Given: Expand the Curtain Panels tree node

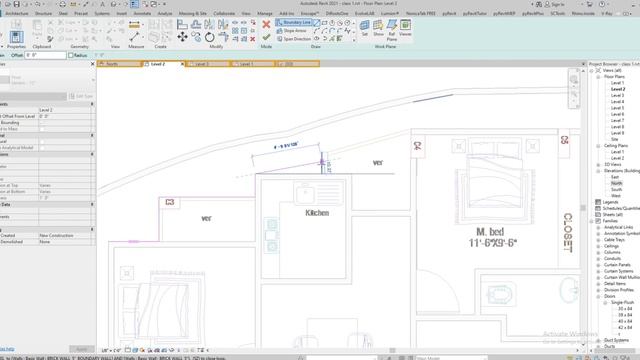Looking at the screenshot, I should click(598, 265).
